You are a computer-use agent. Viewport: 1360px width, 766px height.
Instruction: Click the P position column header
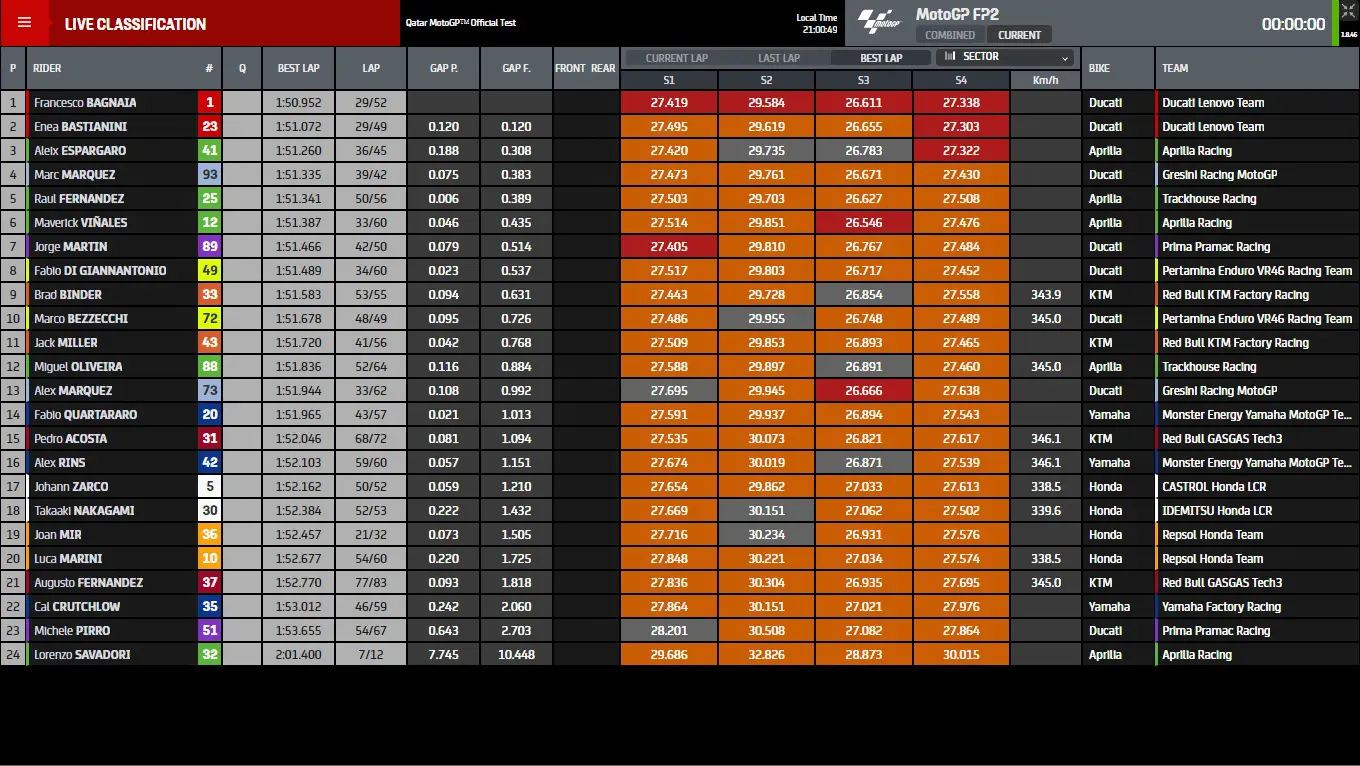[13, 68]
